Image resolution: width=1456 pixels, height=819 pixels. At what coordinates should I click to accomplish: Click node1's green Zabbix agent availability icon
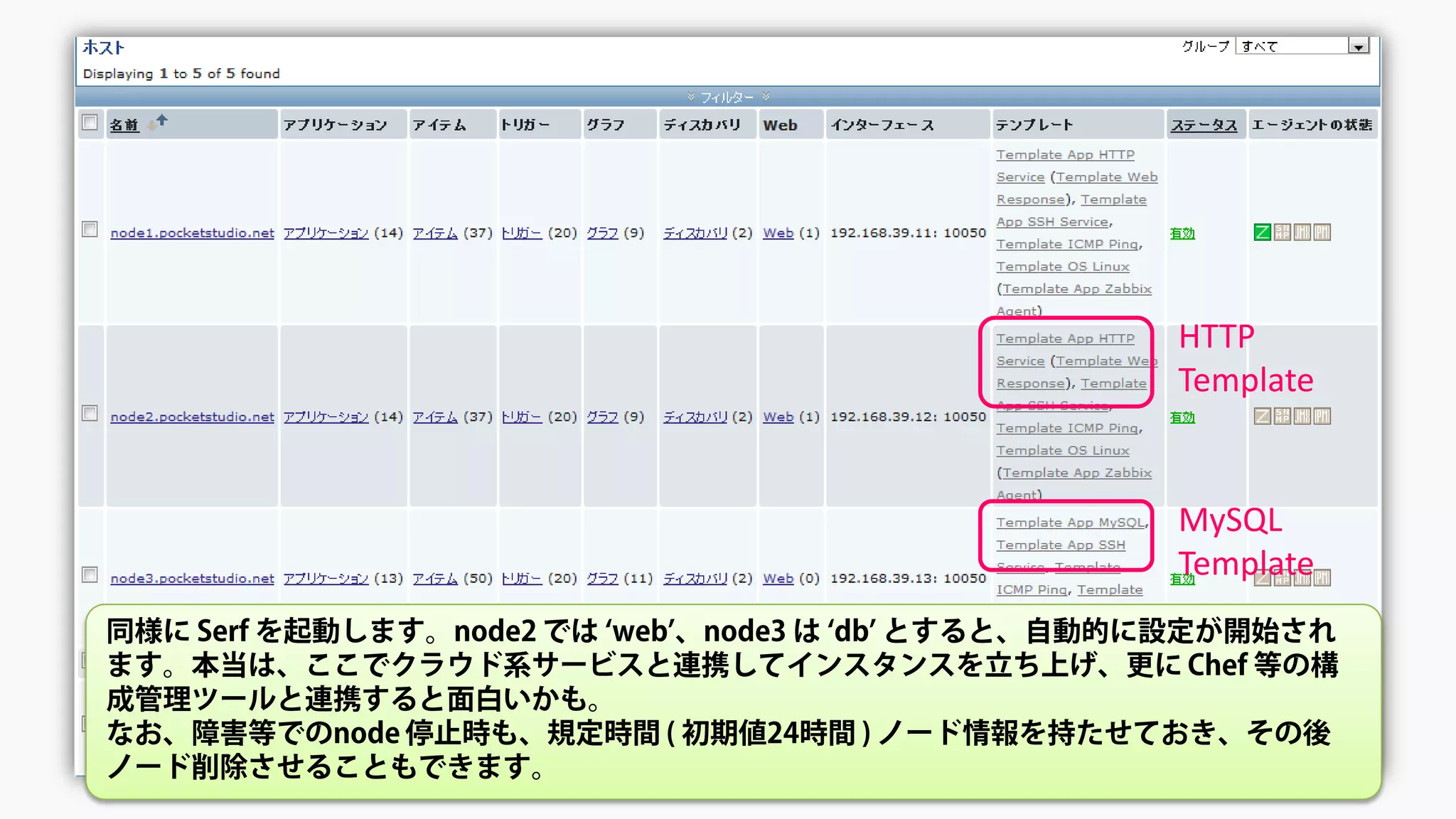point(1262,232)
